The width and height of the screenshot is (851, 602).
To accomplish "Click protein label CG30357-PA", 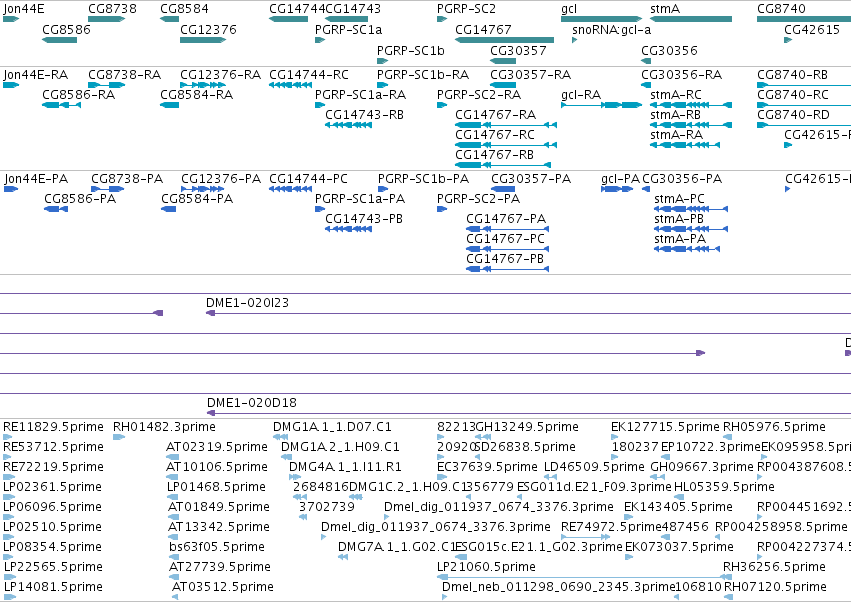I will pyautogui.click(x=531, y=179).
